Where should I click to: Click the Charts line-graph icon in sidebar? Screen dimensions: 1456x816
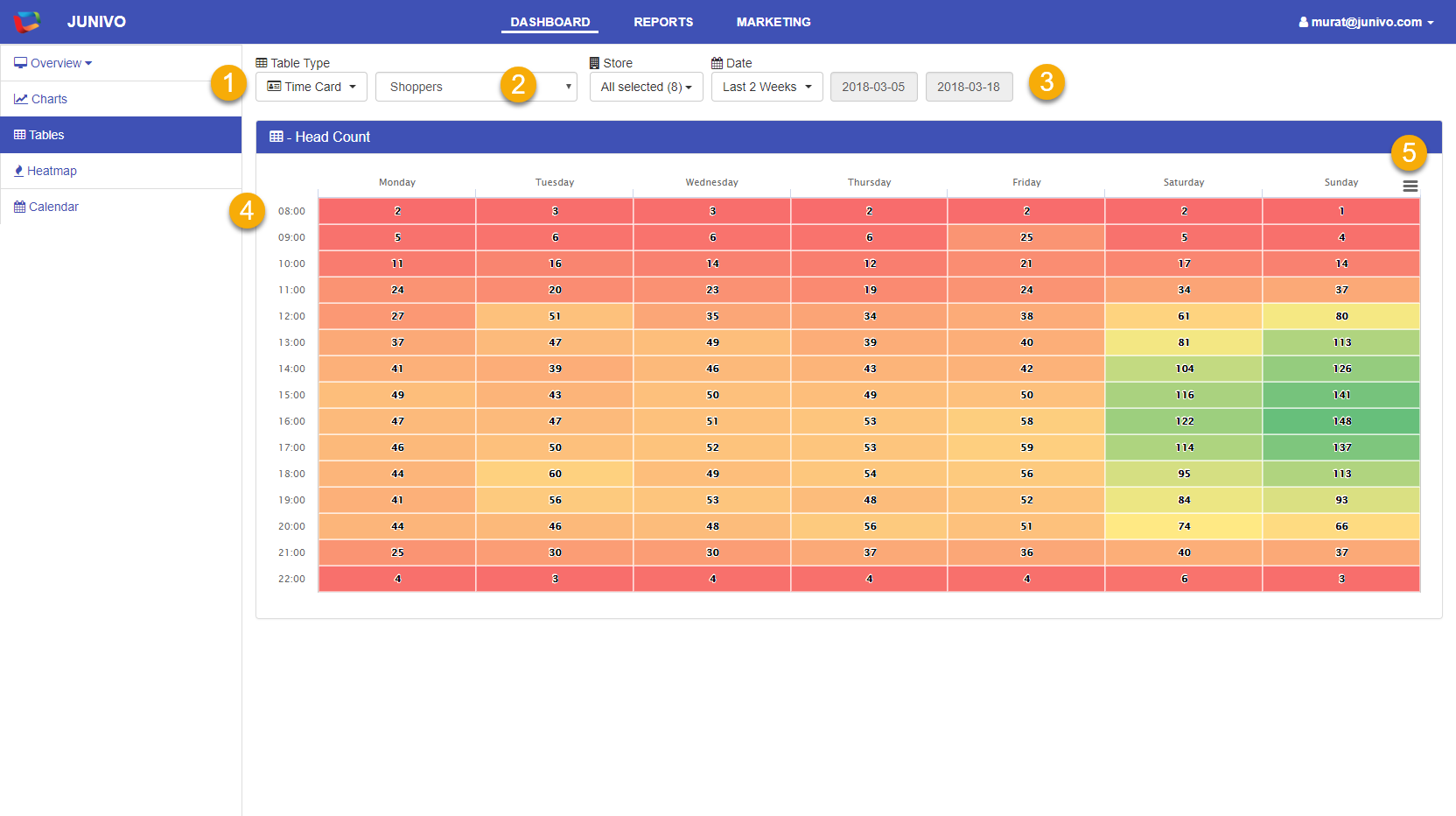click(x=20, y=99)
